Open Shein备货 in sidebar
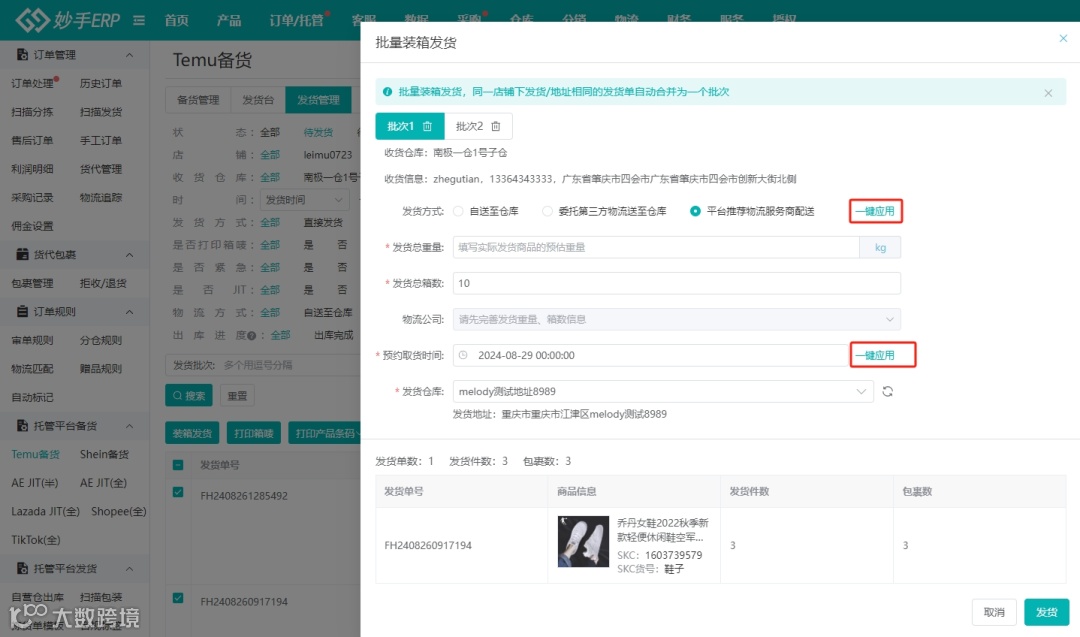 (x=104, y=454)
